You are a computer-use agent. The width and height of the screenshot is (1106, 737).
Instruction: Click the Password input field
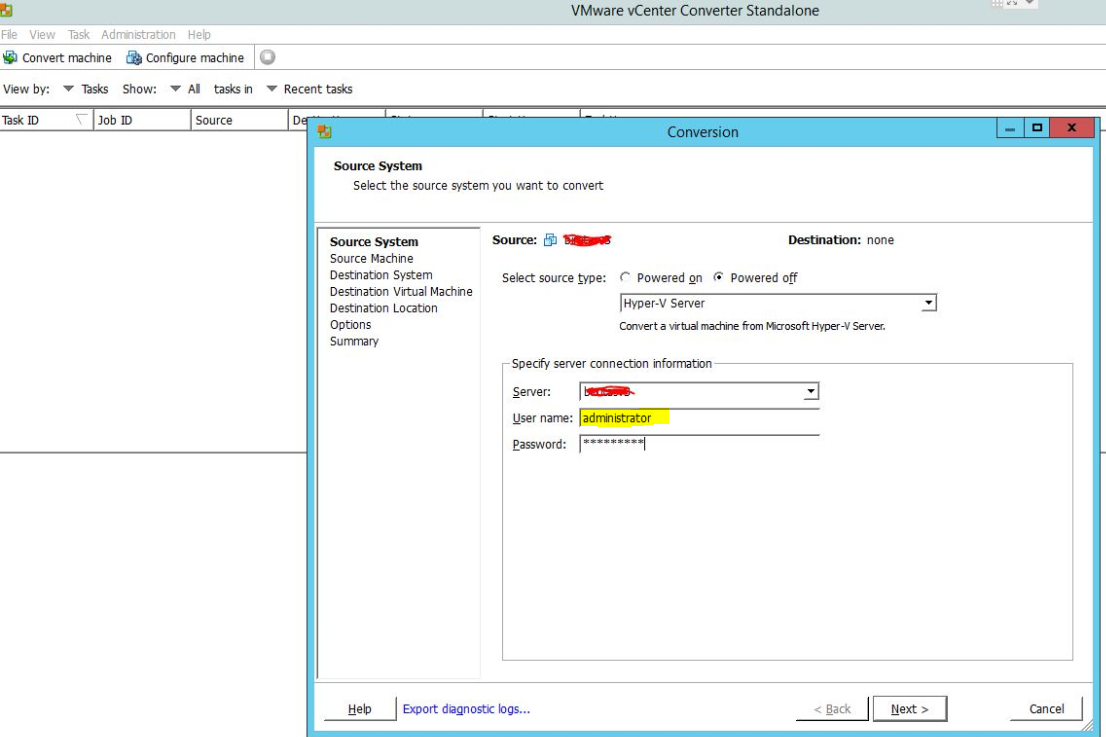[x=699, y=444]
